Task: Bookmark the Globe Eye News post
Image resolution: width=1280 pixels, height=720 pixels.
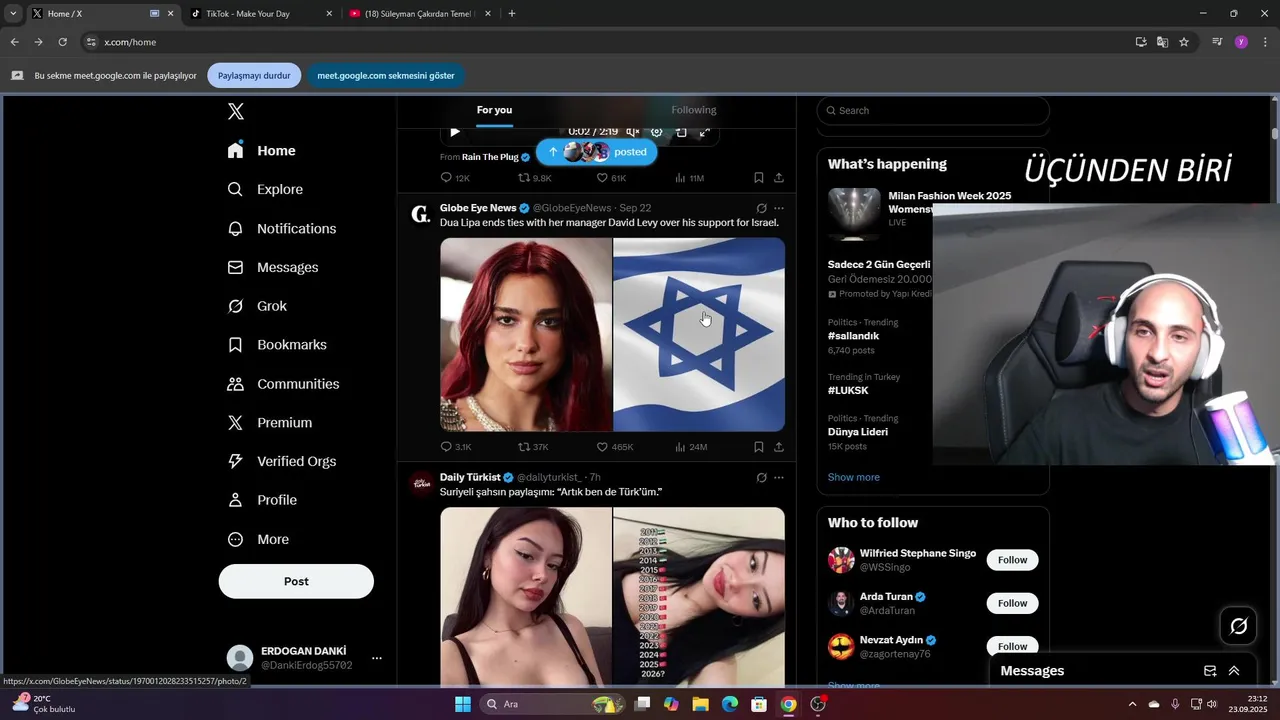Action: click(759, 447)
